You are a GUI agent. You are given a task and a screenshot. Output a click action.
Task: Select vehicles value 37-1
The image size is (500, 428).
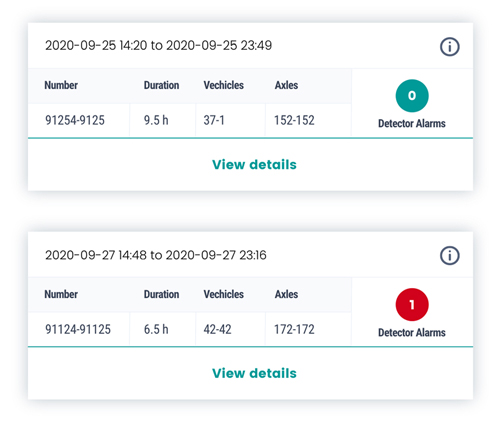click(x=214, y=120)
